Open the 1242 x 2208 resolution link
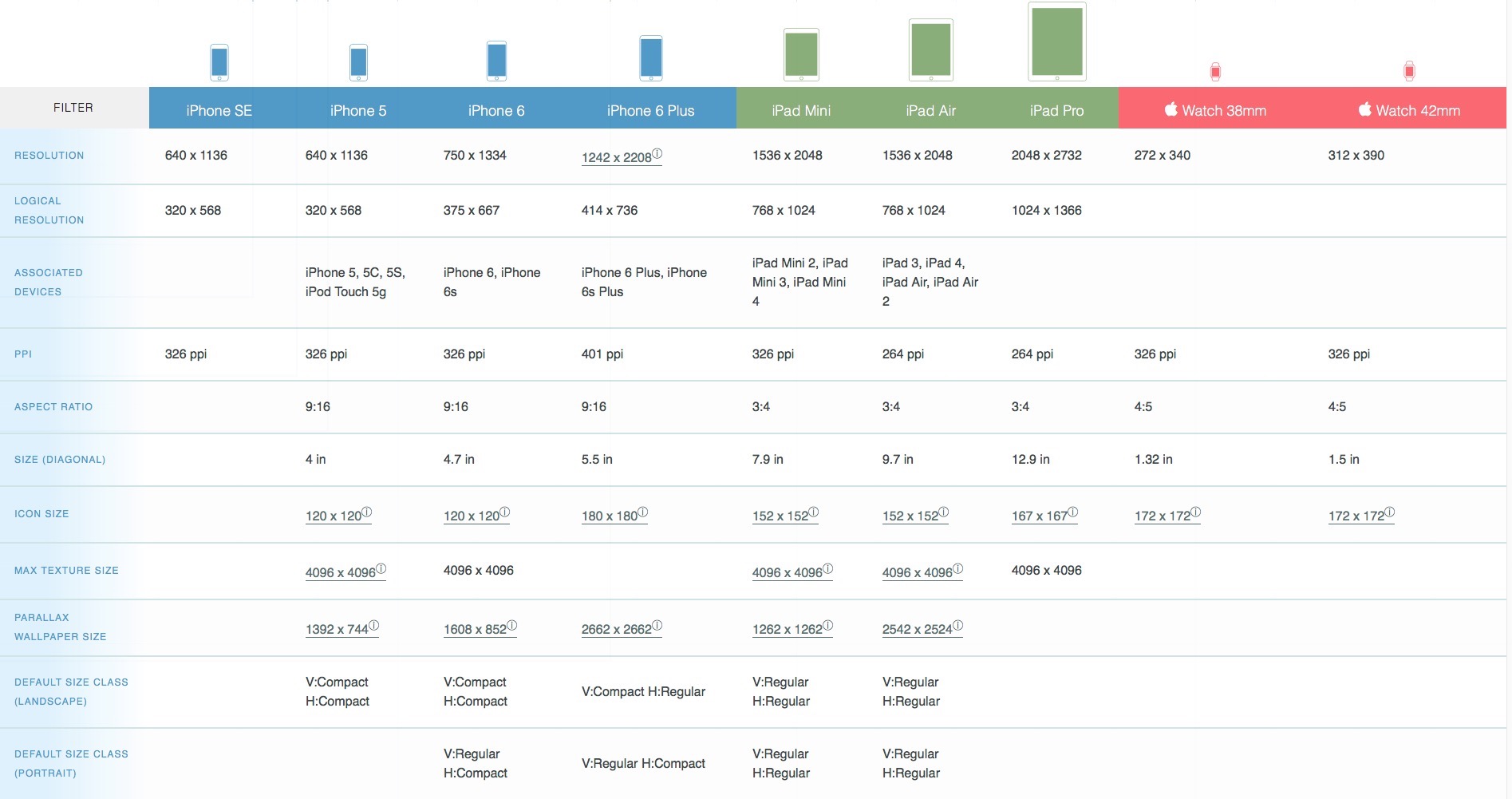 pos(617,157)
